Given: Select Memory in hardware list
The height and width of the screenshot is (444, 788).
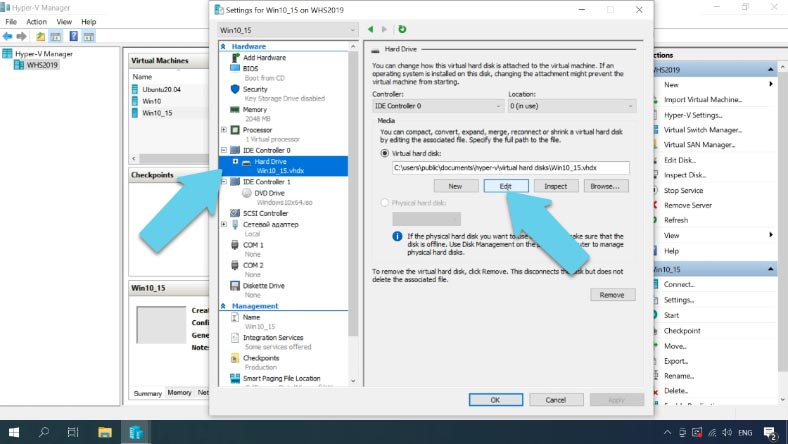Looking at the screenshot, I should (255, 110).
